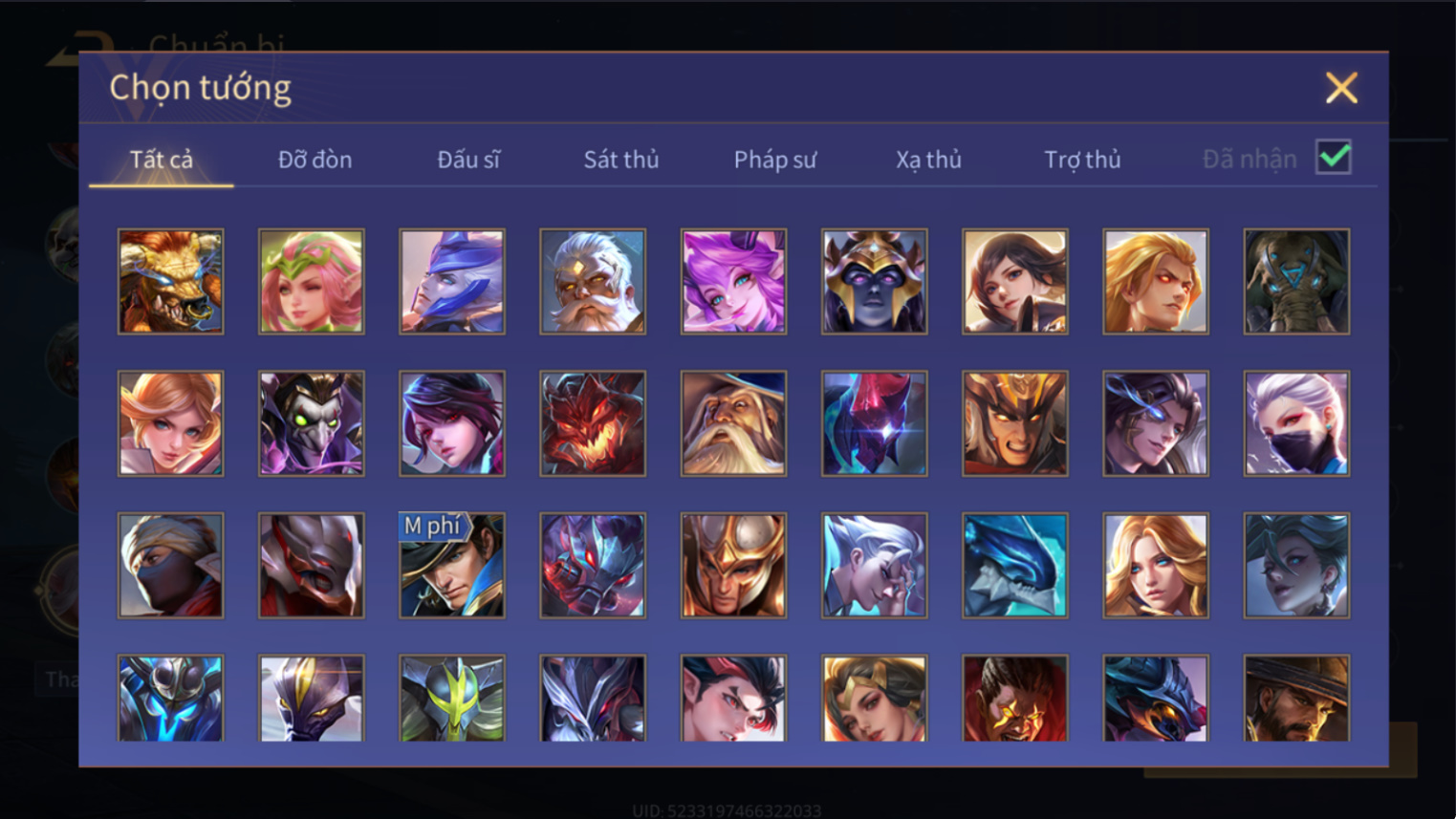Close the 'Chọn tướng' dialog
1456x819 pixels.
[1341, 88]
